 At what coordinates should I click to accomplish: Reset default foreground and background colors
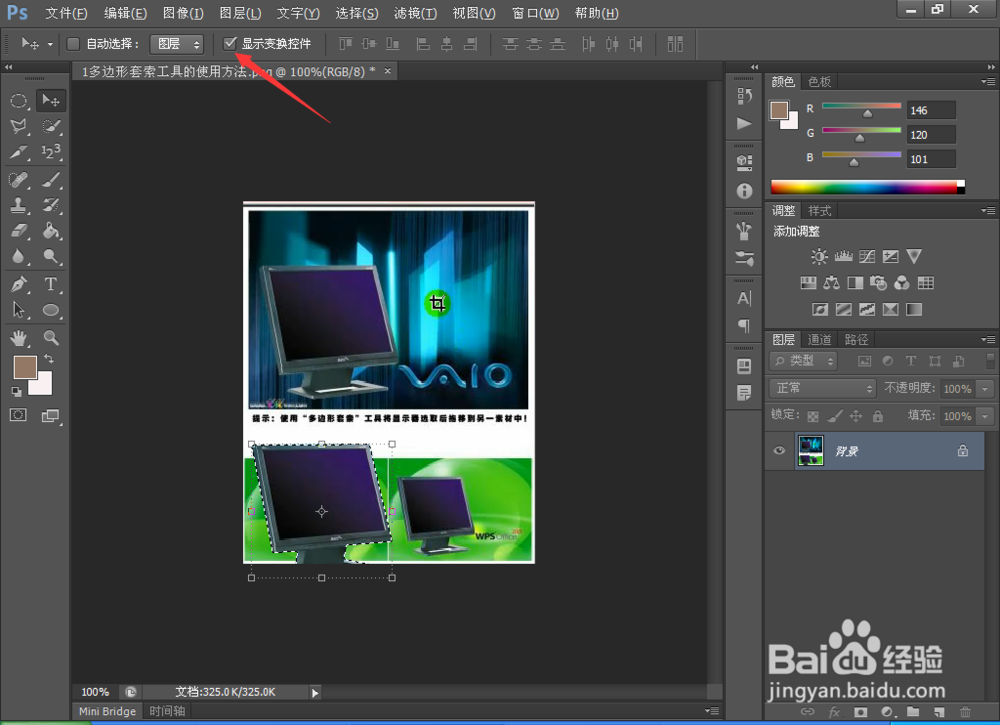coord(16,391)
